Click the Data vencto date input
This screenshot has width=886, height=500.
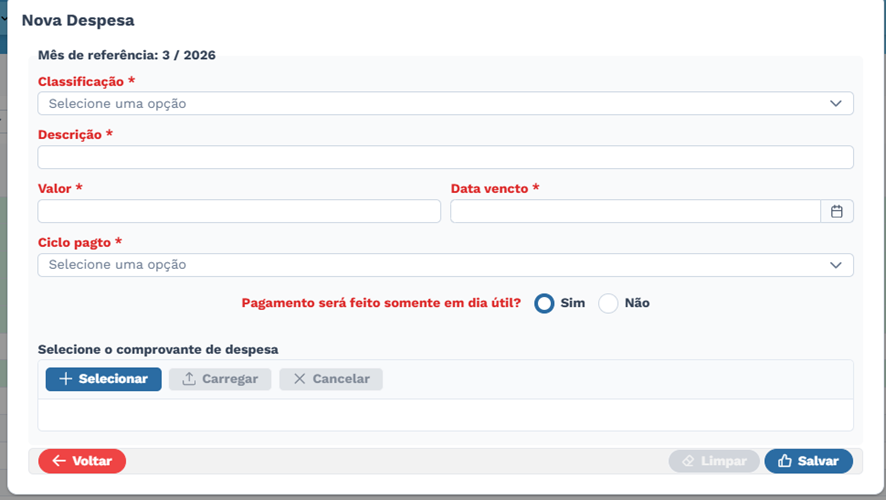636,211
